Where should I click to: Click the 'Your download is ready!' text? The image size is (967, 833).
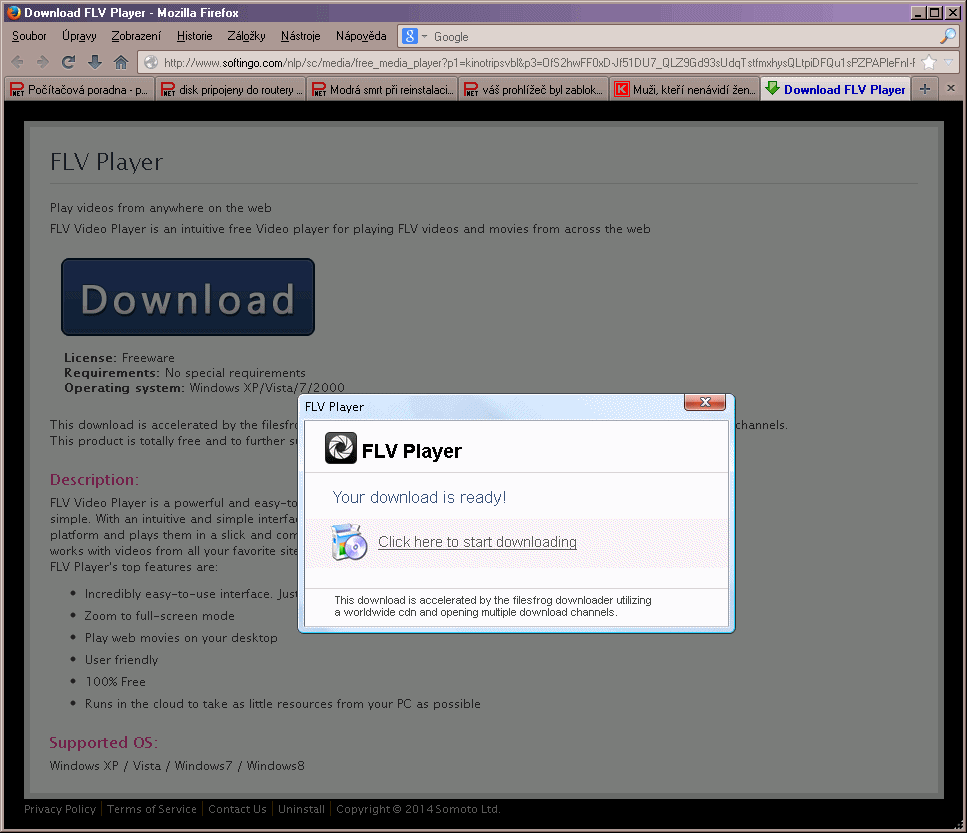[x=419, y=498]
